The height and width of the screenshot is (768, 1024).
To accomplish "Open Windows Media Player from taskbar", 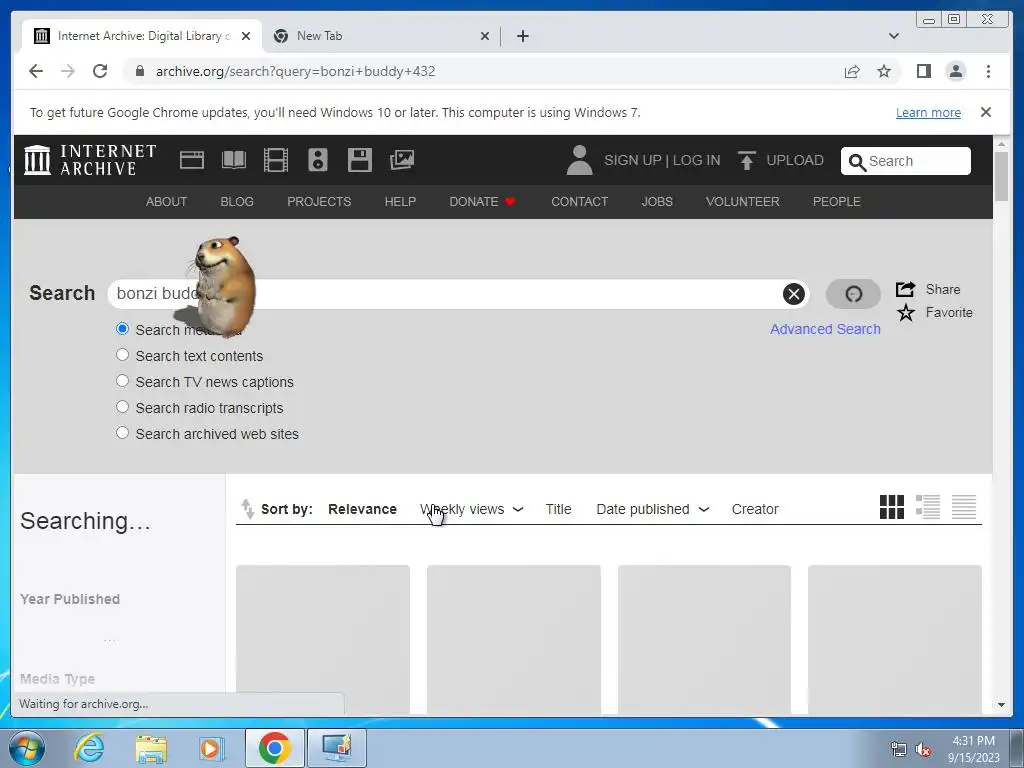I will [x=211, y=748].
